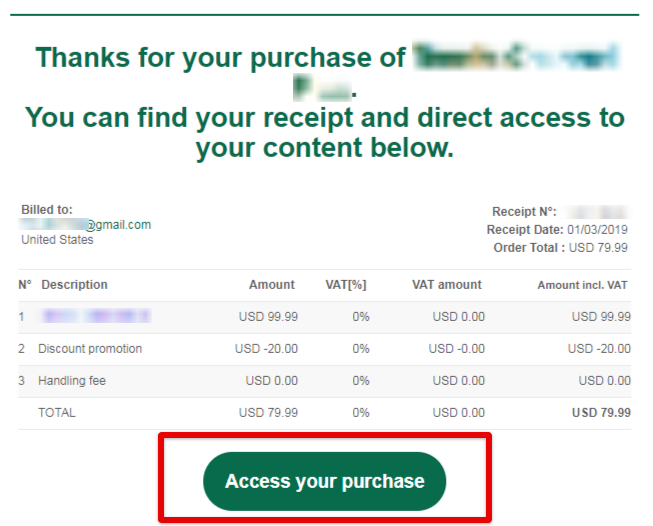Viewport: 653px width, 526px height.
Task: Click USD -20.00 in the Amount column
Action: [266, 349]
